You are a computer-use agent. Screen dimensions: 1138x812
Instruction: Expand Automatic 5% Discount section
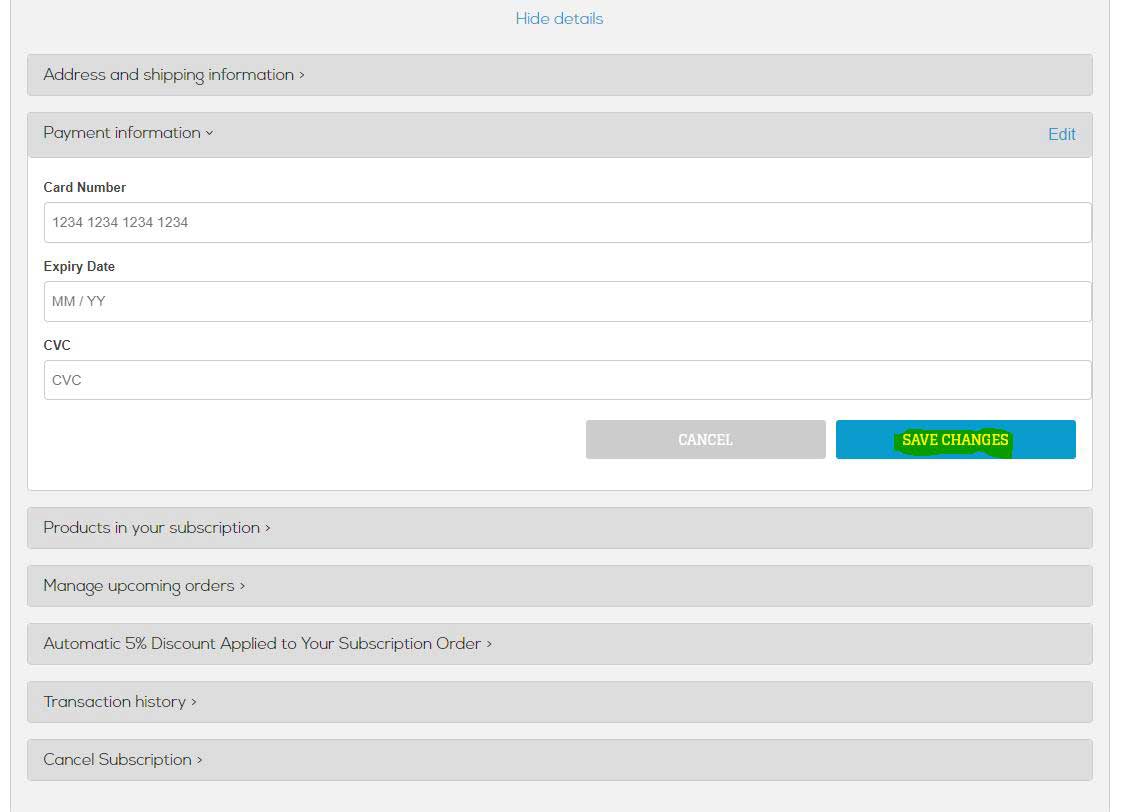[267, 644]
